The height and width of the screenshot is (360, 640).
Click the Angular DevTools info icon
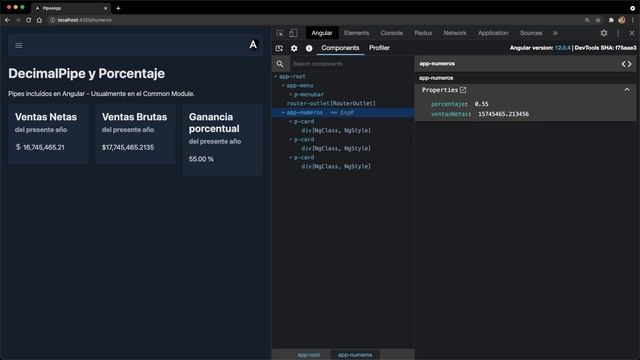point(309,48)
